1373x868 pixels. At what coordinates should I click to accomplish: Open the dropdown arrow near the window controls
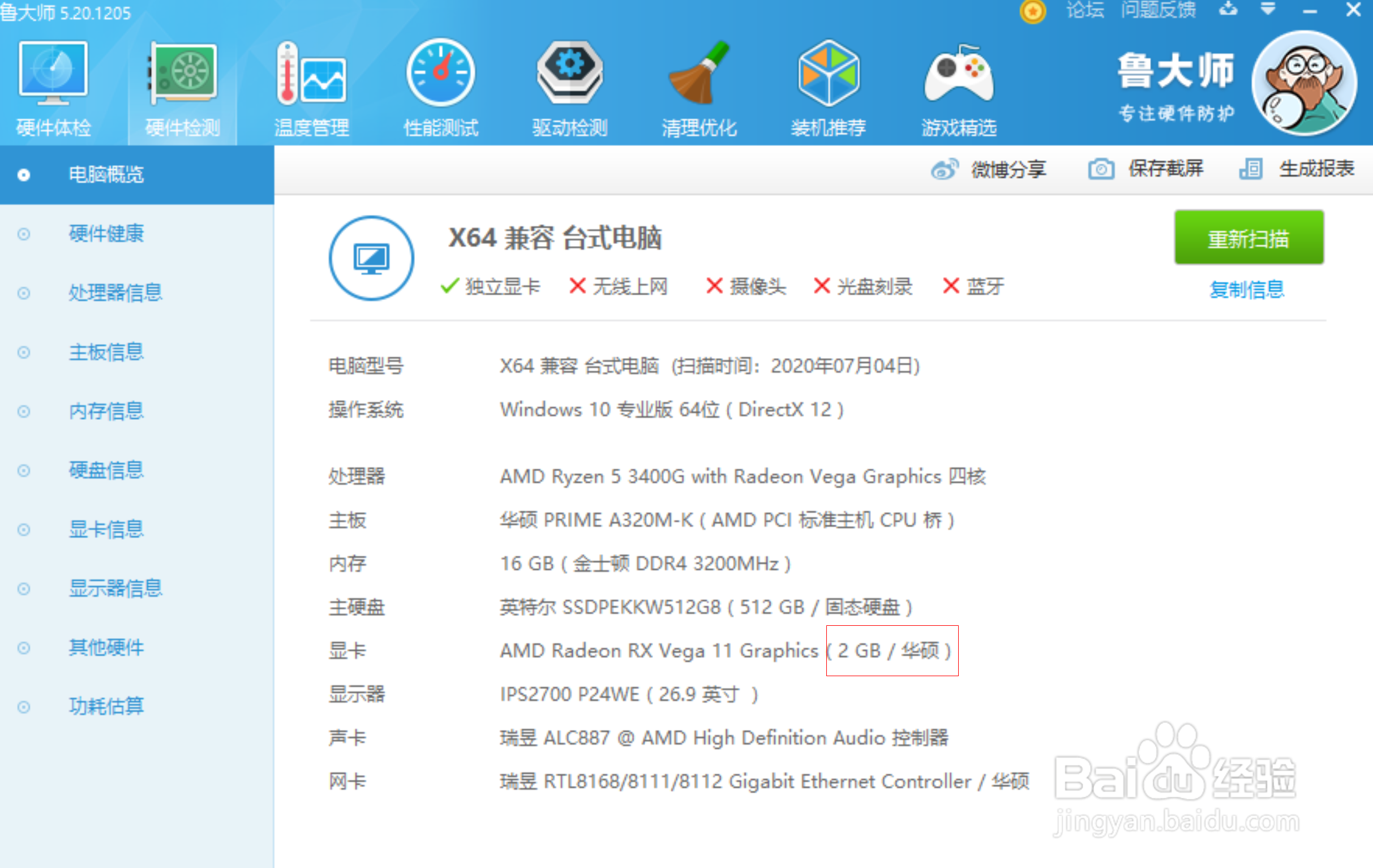[x=1267, y=10]
